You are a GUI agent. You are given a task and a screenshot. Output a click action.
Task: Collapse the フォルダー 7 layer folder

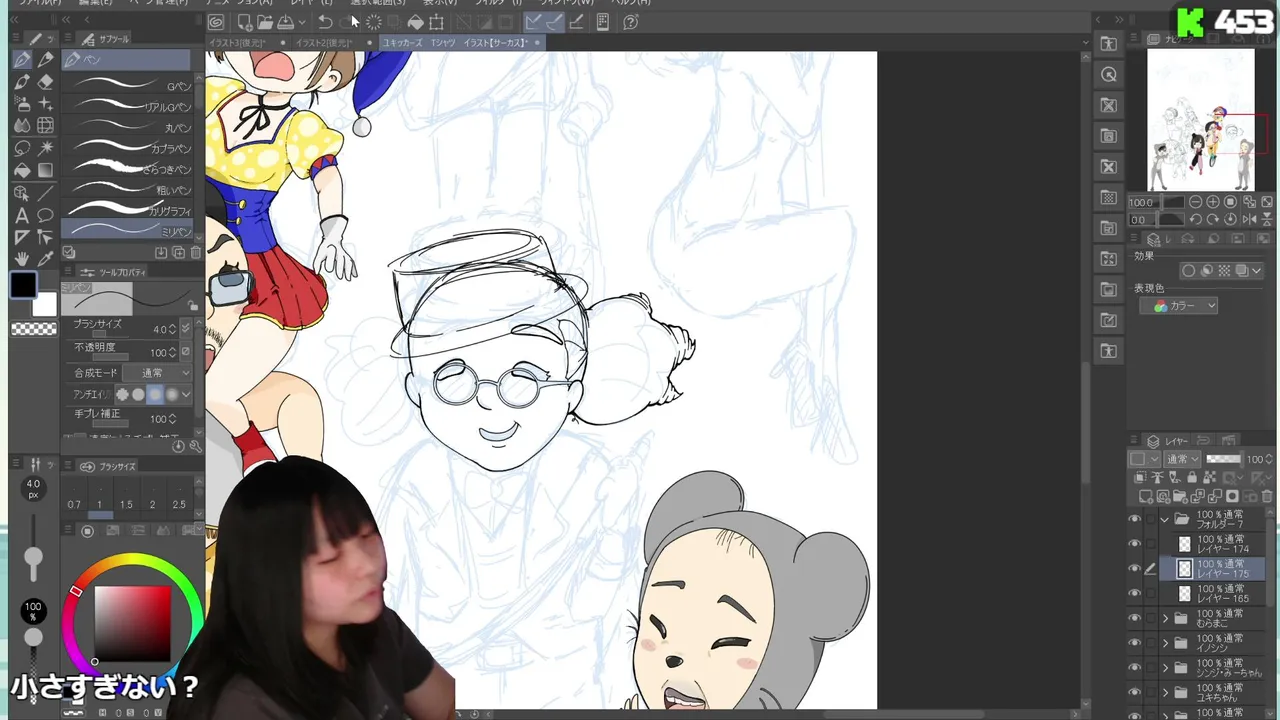1164,520
